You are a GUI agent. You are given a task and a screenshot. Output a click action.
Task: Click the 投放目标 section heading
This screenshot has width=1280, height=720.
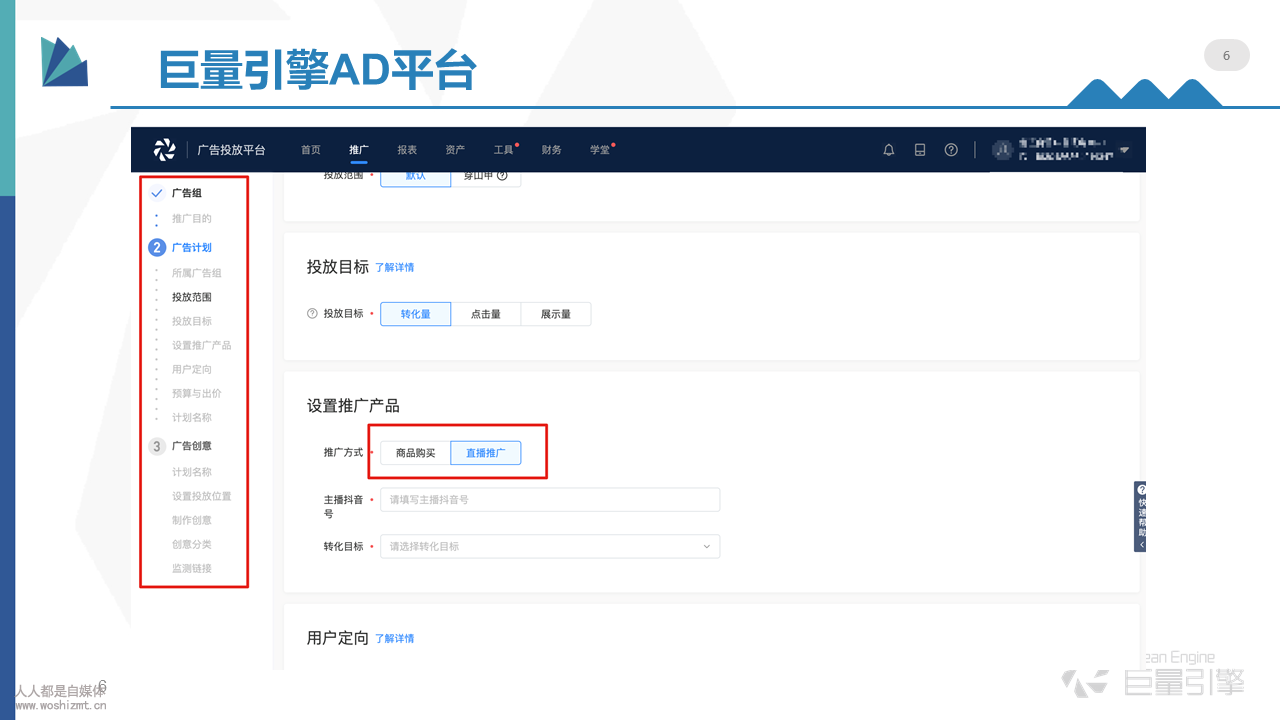click(338, 267)
